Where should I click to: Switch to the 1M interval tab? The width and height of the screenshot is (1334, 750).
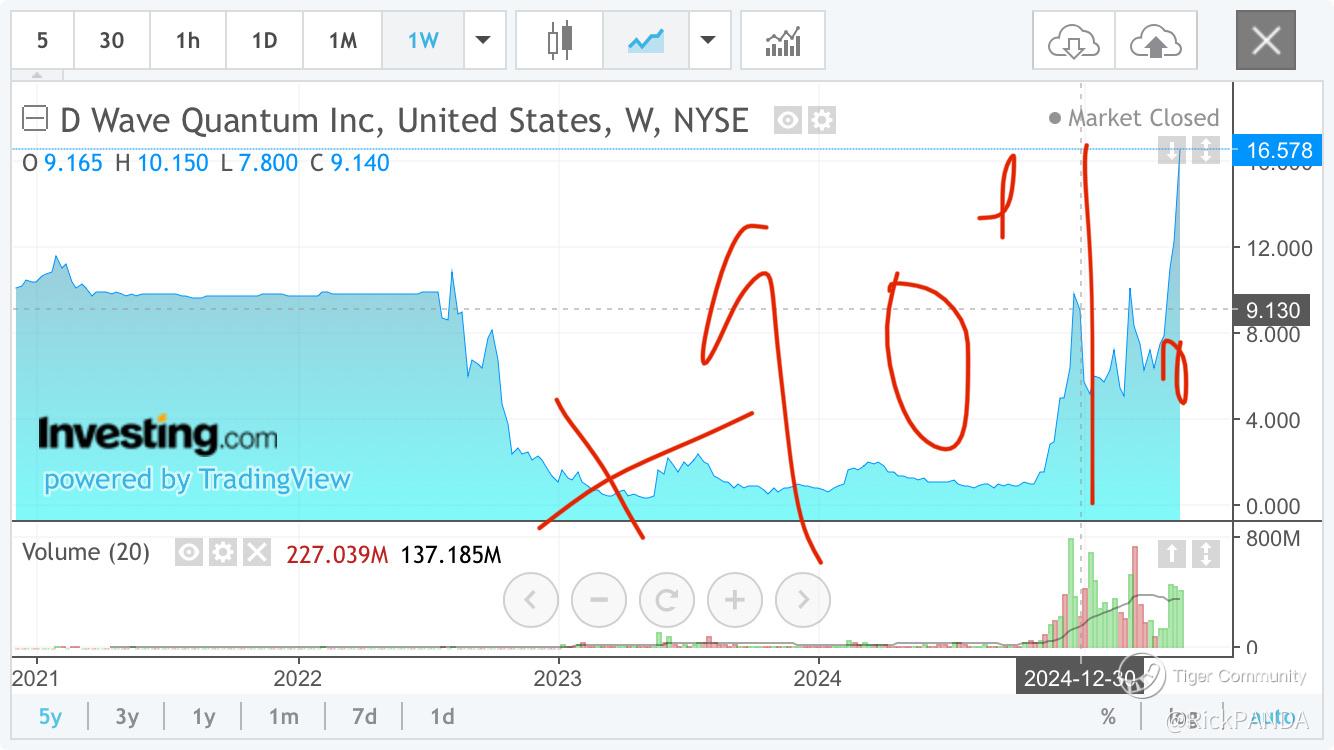click(x=343, y=41)
